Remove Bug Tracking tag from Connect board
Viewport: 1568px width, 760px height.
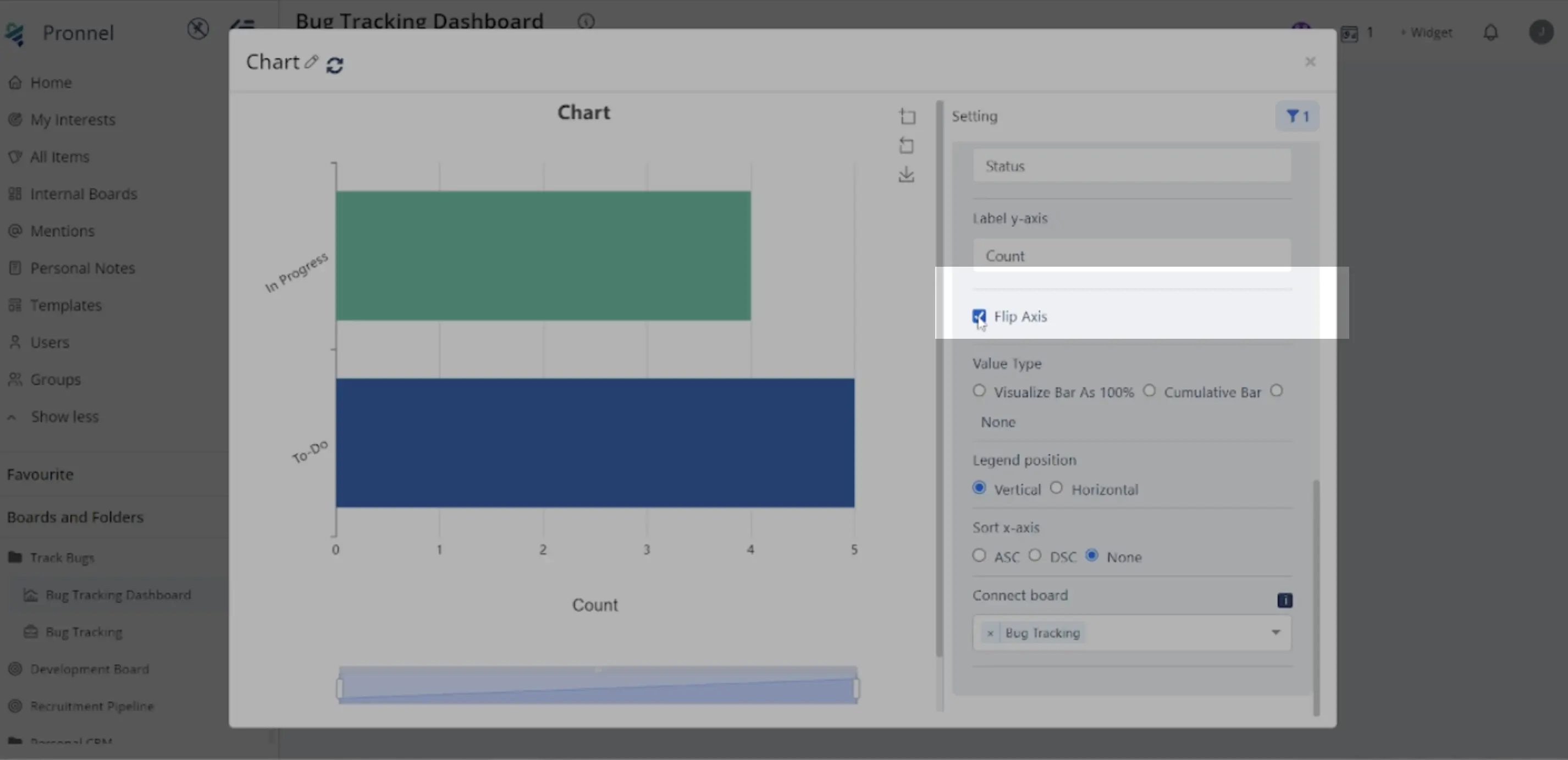tap(990, 634)
